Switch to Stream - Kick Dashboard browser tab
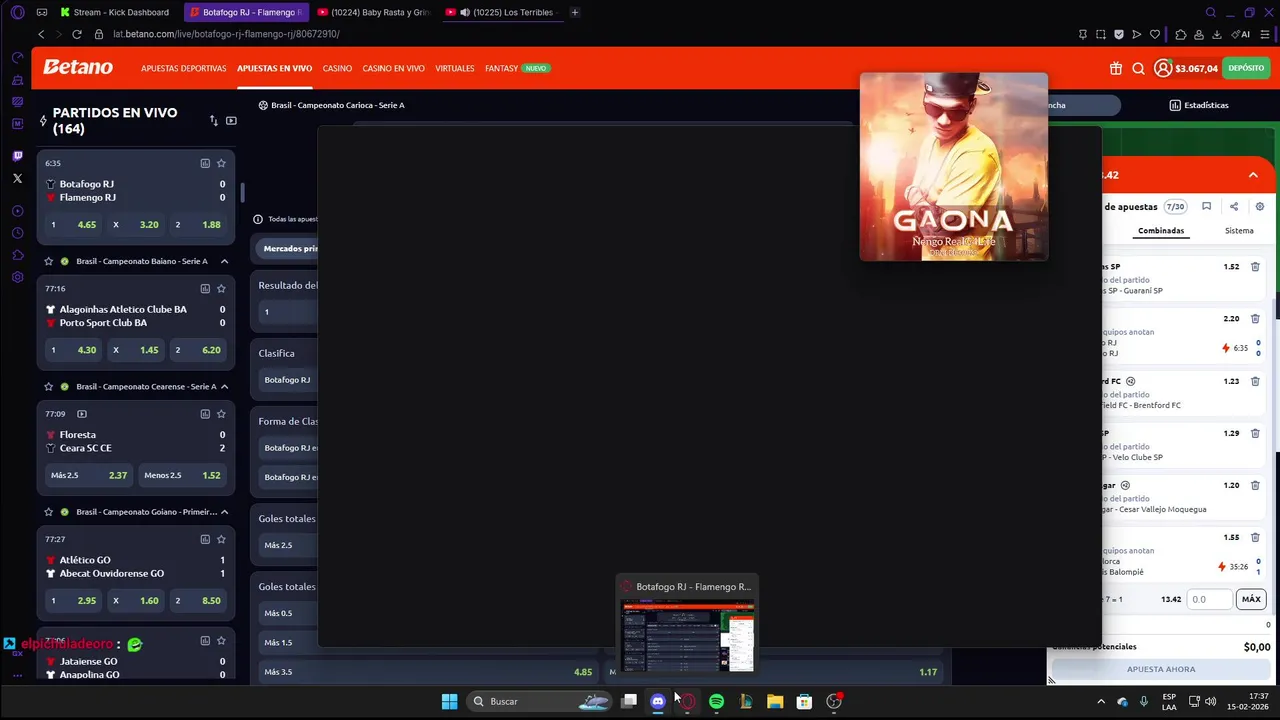Viewport: 1280px width, 720px height. (x=116, y=12)
